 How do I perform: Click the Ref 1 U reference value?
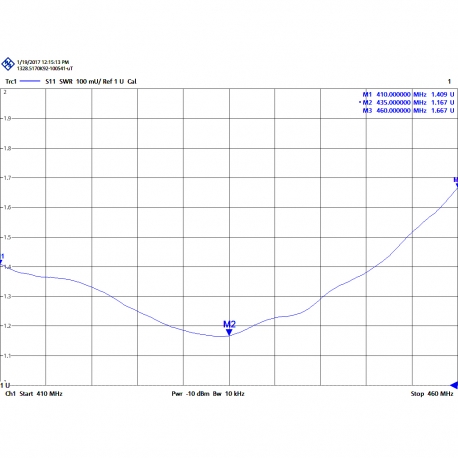click(x=113, y=81)
